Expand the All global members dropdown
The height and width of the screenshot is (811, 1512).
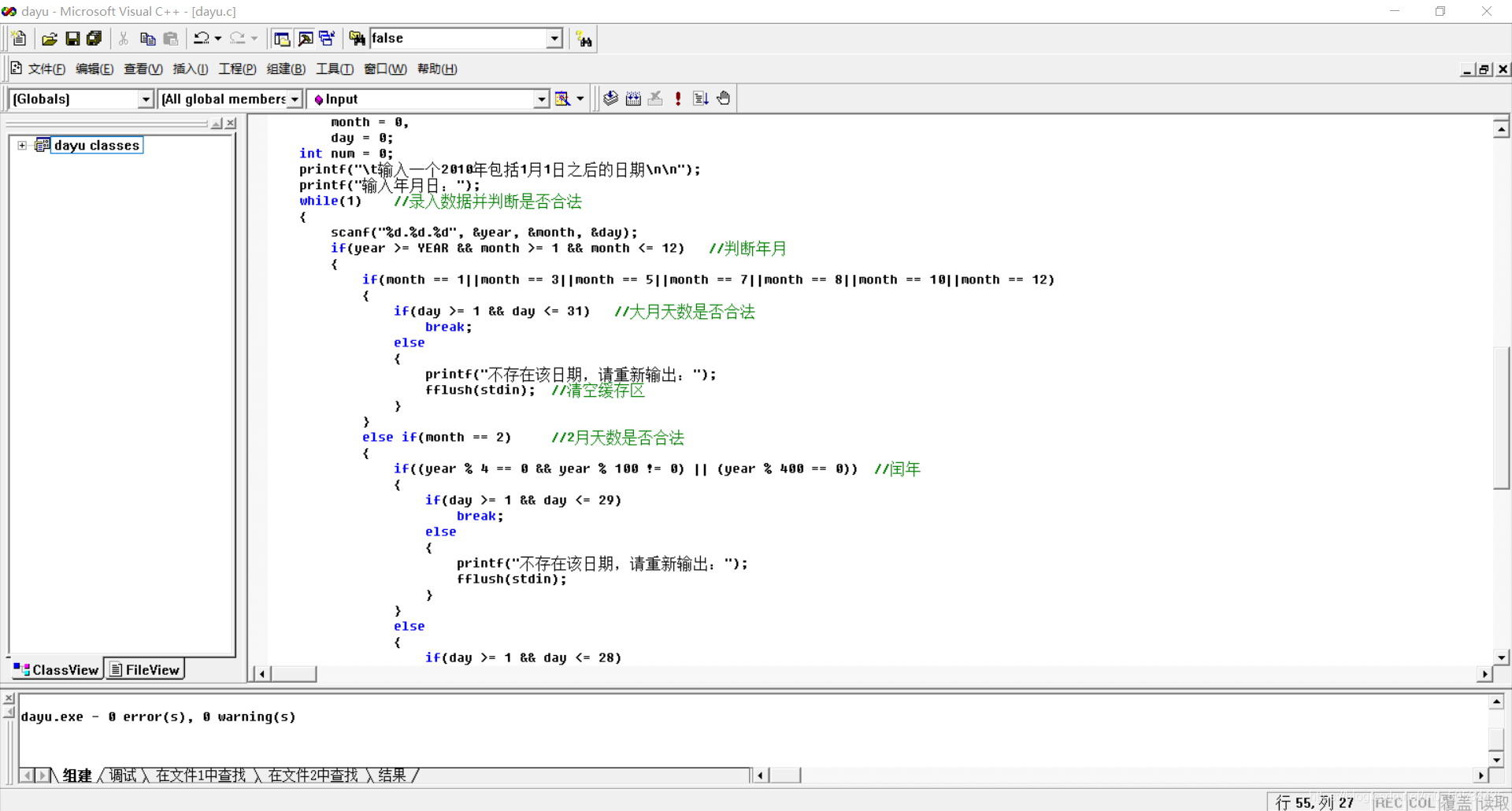(295, 99)
